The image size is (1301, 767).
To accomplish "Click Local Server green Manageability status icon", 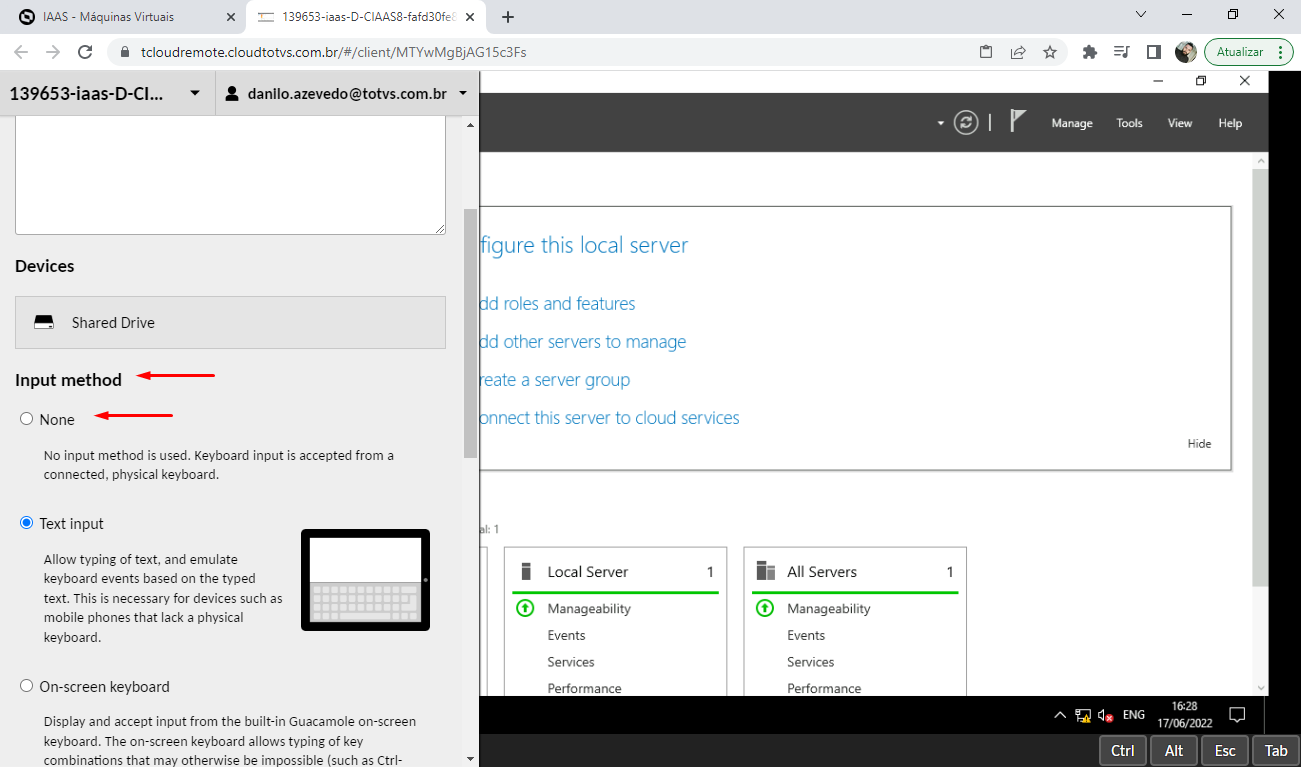I will [x=525, y=608].
